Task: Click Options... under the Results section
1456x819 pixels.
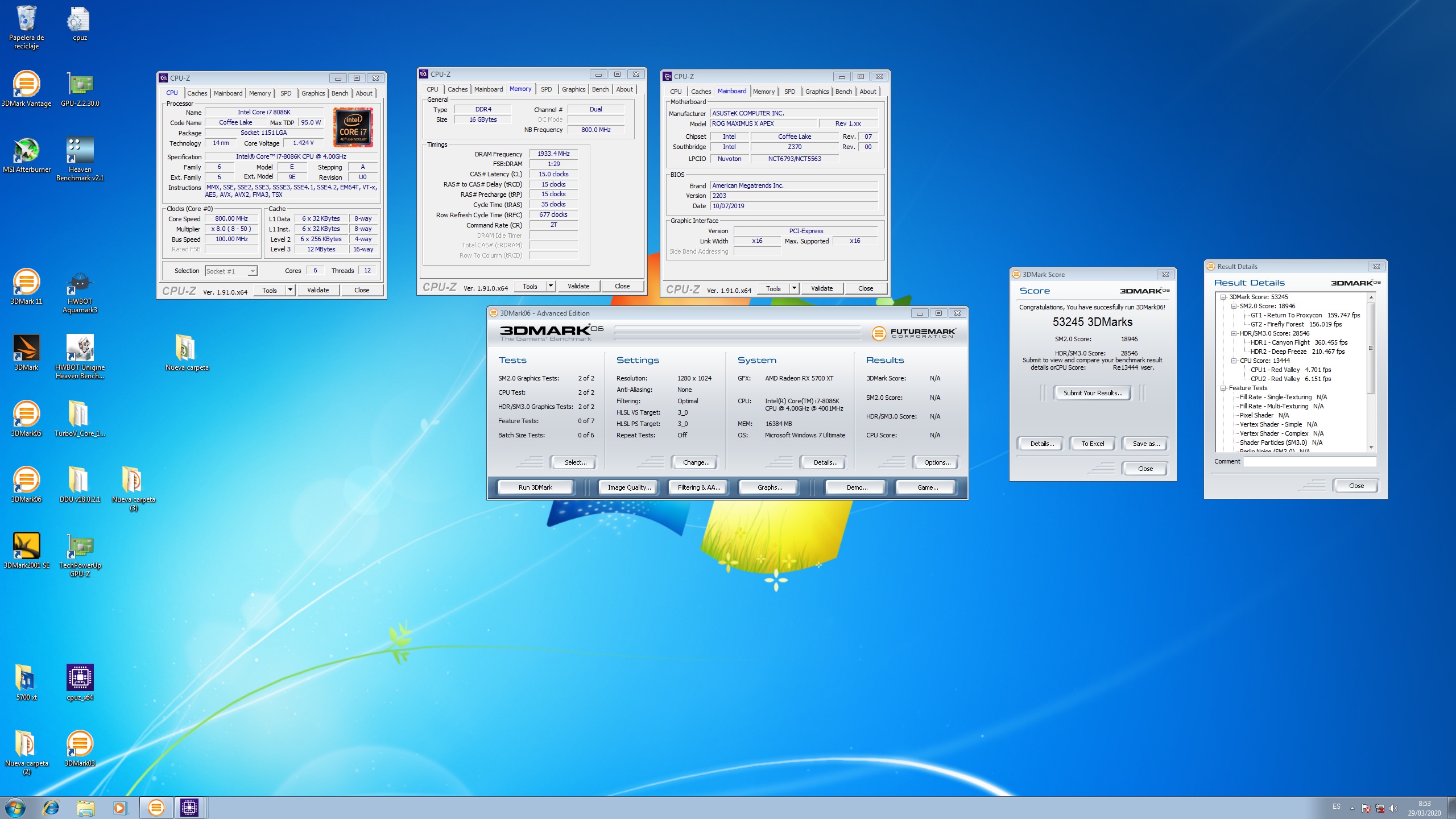Action: tap(937, 462)
